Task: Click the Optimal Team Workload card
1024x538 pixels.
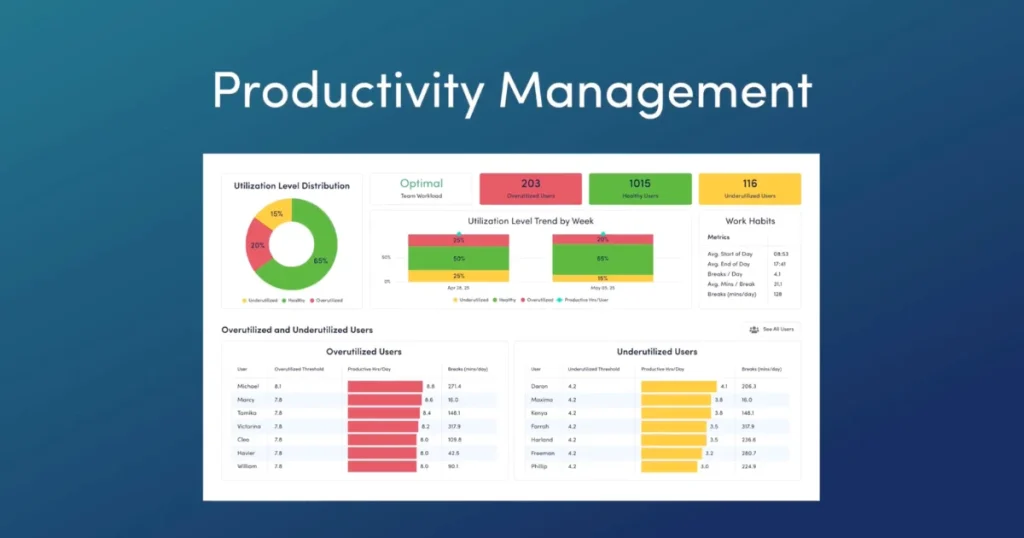Action: click(x=421, y=189)
